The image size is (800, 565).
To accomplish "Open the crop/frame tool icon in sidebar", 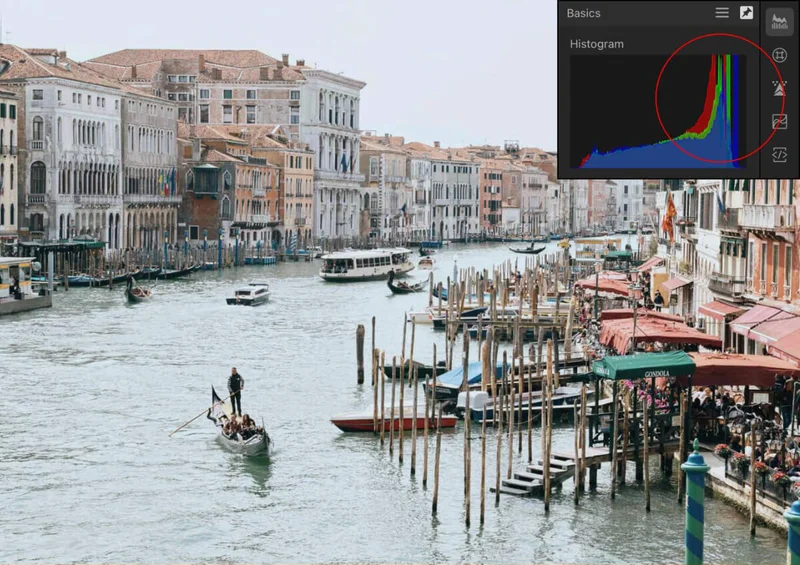I will [x=779, y=55].
